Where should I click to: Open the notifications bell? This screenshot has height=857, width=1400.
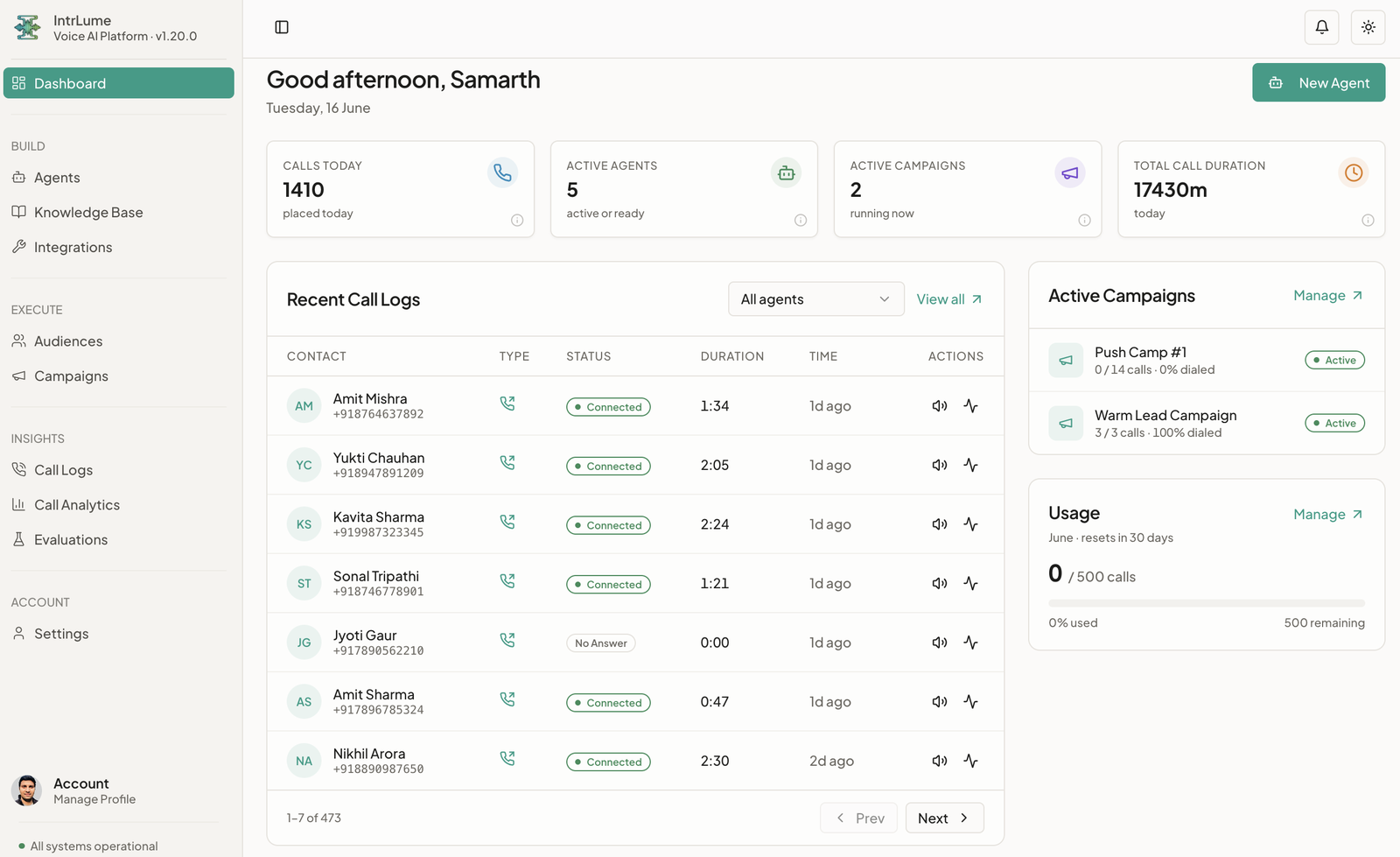coord(1322,27)
